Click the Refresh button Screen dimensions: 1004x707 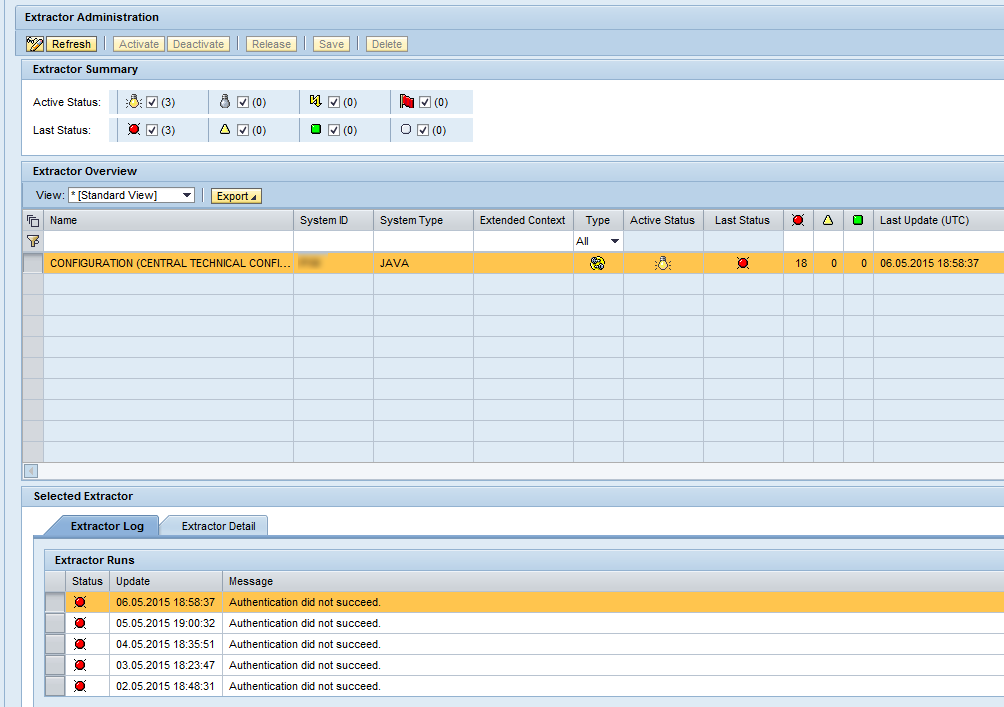coord(71,44)
